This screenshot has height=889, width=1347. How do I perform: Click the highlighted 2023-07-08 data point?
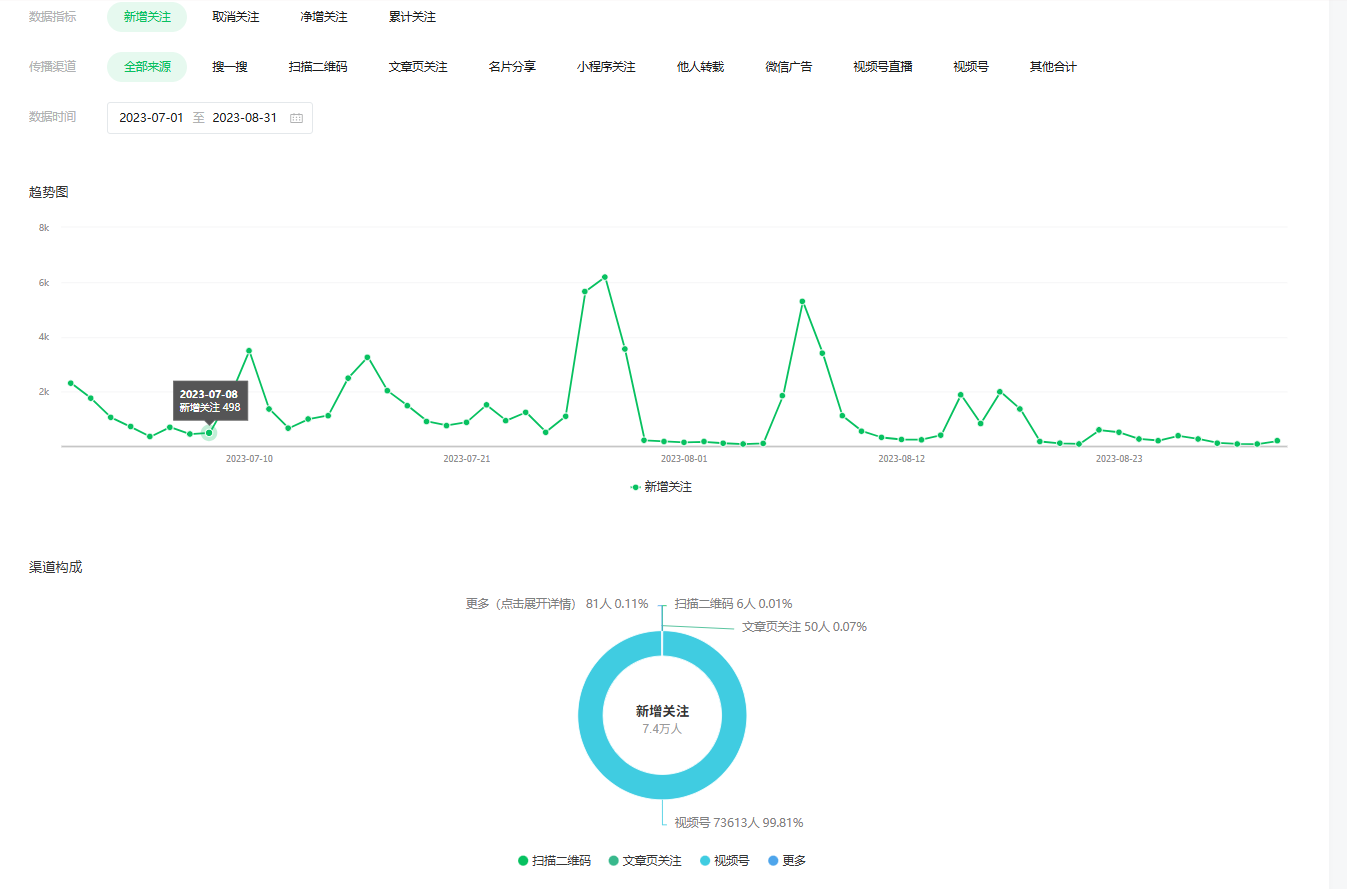pos(209,433)
